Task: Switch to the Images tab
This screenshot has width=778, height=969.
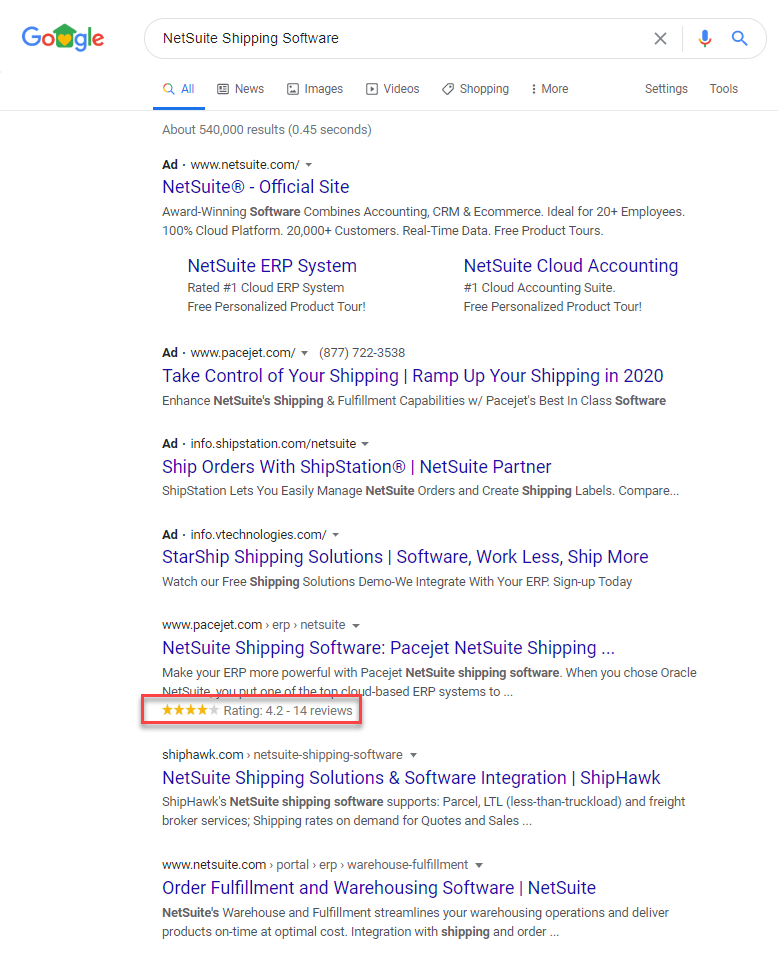Action: pyautogui.click(x=315, y=89)
